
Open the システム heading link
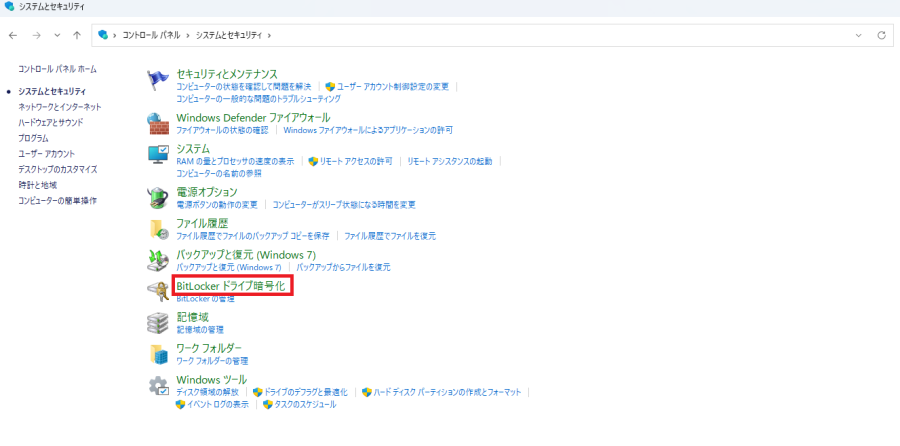[193, 149]
